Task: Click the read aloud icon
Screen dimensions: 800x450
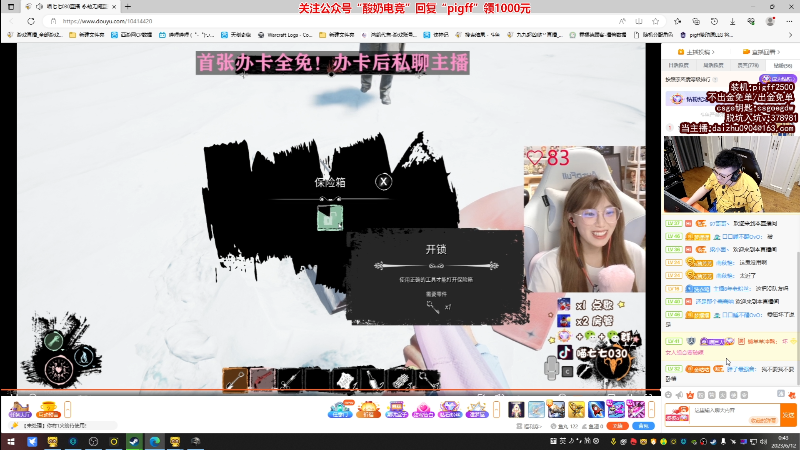Action: pos(622,21)
